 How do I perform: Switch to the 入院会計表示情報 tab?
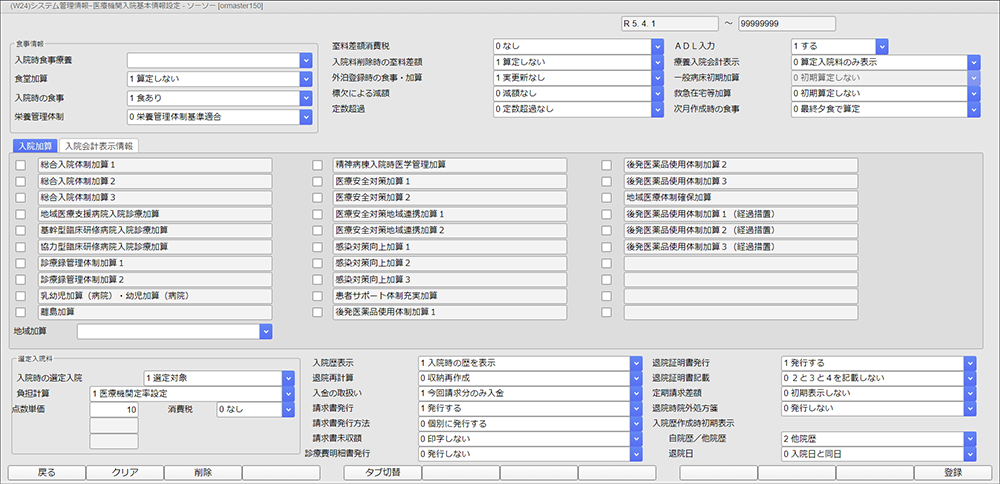point(99,147)
